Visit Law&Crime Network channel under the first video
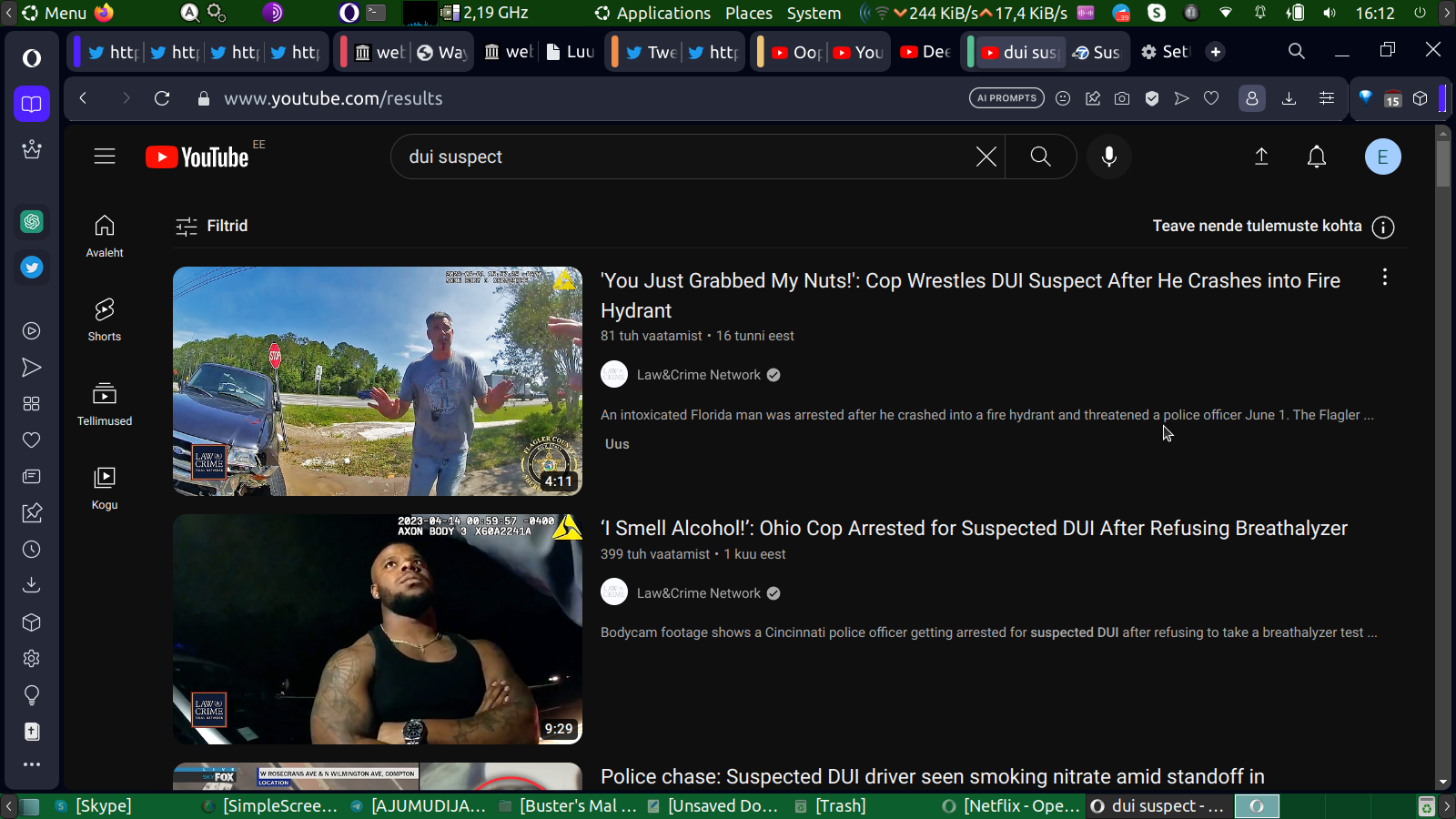The height and width of the screenshot is (819, 1456). (698, 375)
